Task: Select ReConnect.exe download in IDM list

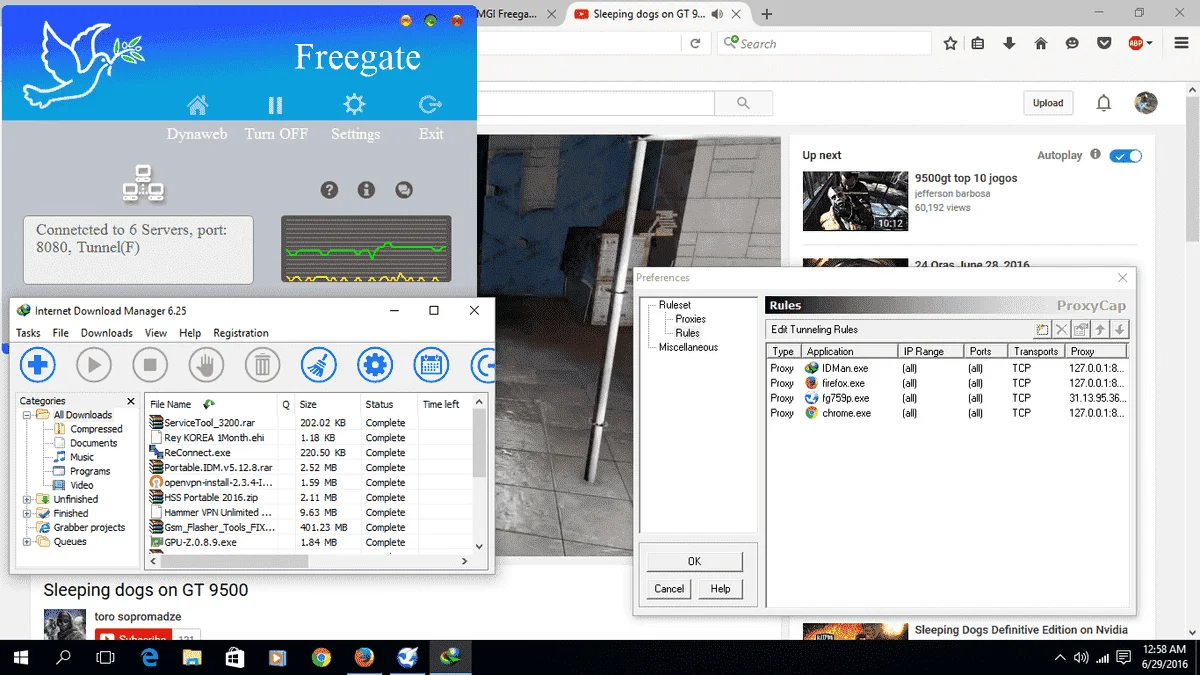Action: (309, 452)
